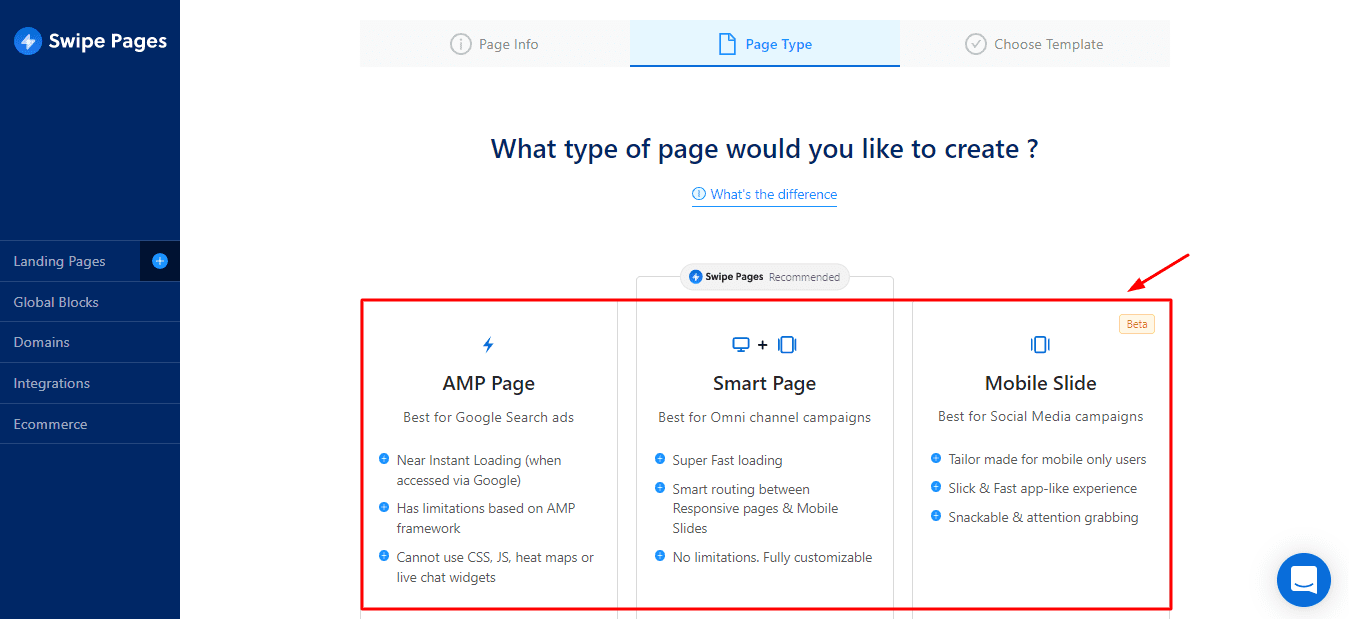Image resolution: width=1349 pixels, height=619 pixels.
Task: Click plus bullet beside Near Instant Loading
Action: tap(384, 459)
